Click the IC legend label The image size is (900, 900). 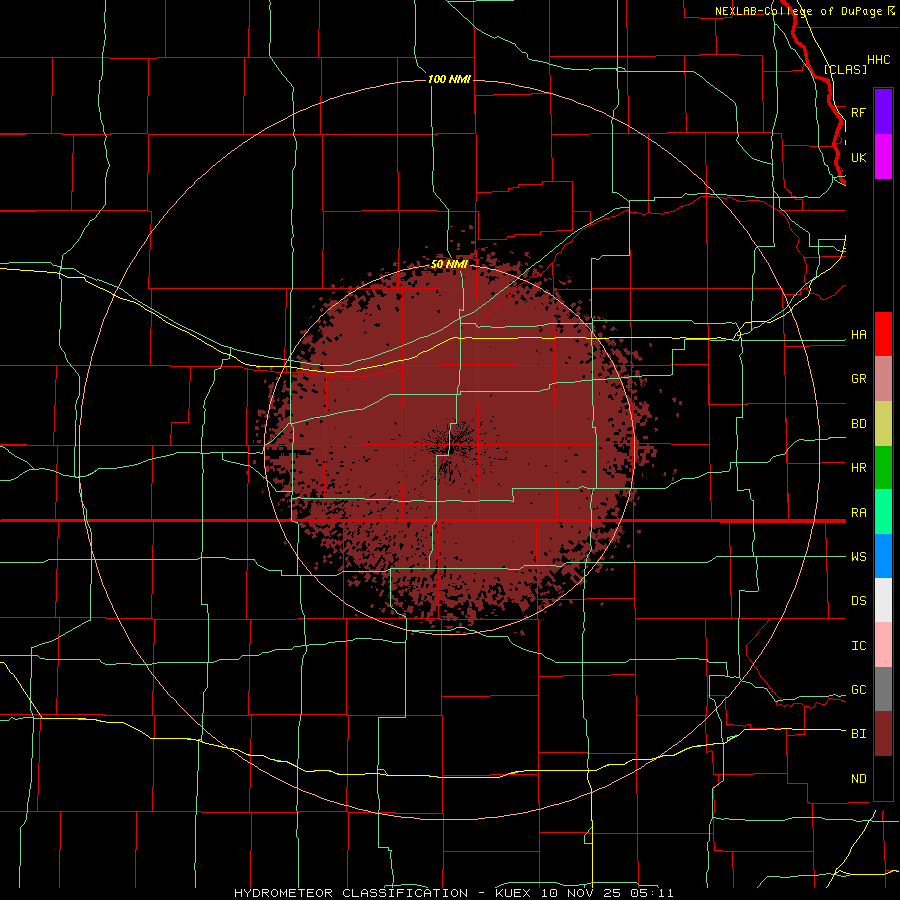point(858,646)
